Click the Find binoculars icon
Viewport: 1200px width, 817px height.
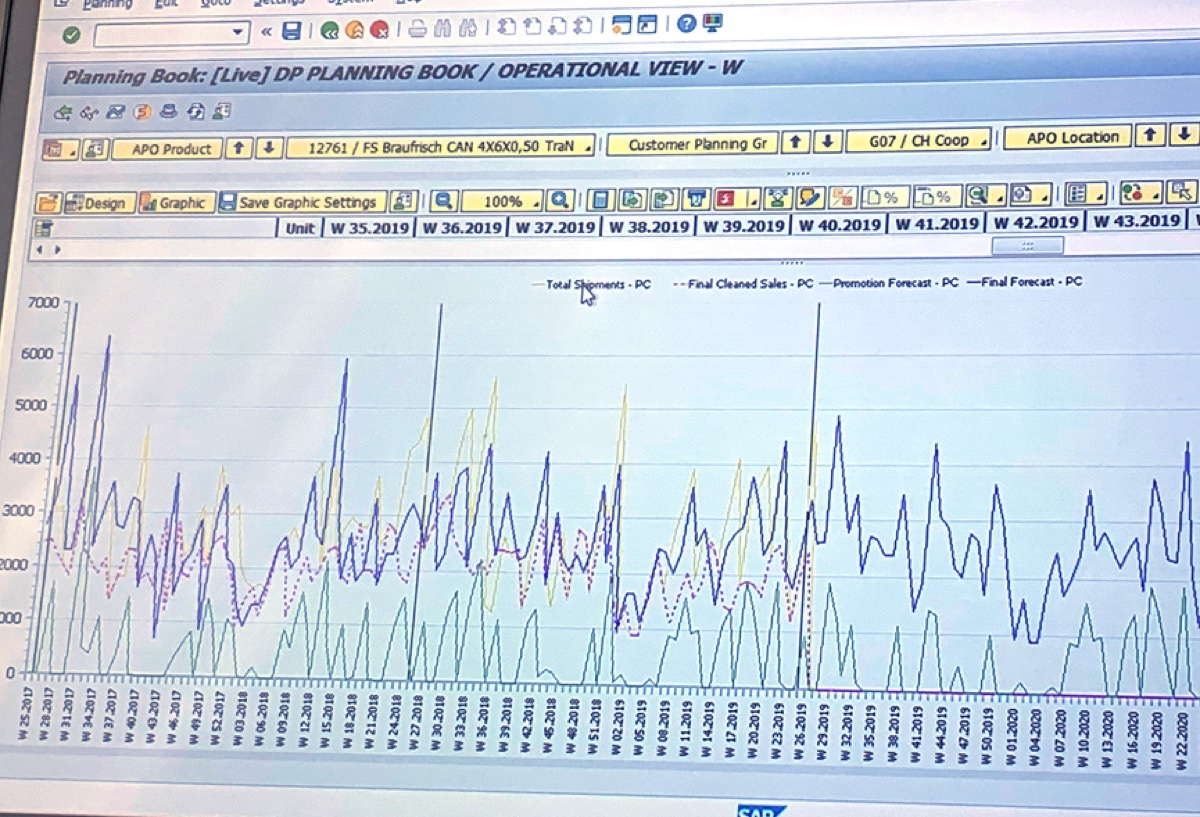pyautogui.click(x=444, y=29)
